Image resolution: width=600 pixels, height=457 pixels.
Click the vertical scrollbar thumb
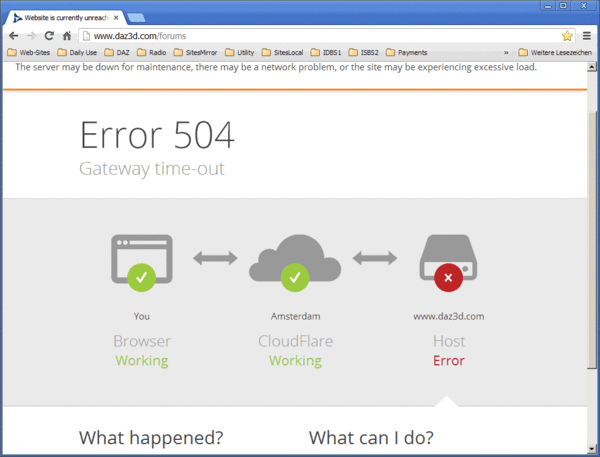click(592, 239)
